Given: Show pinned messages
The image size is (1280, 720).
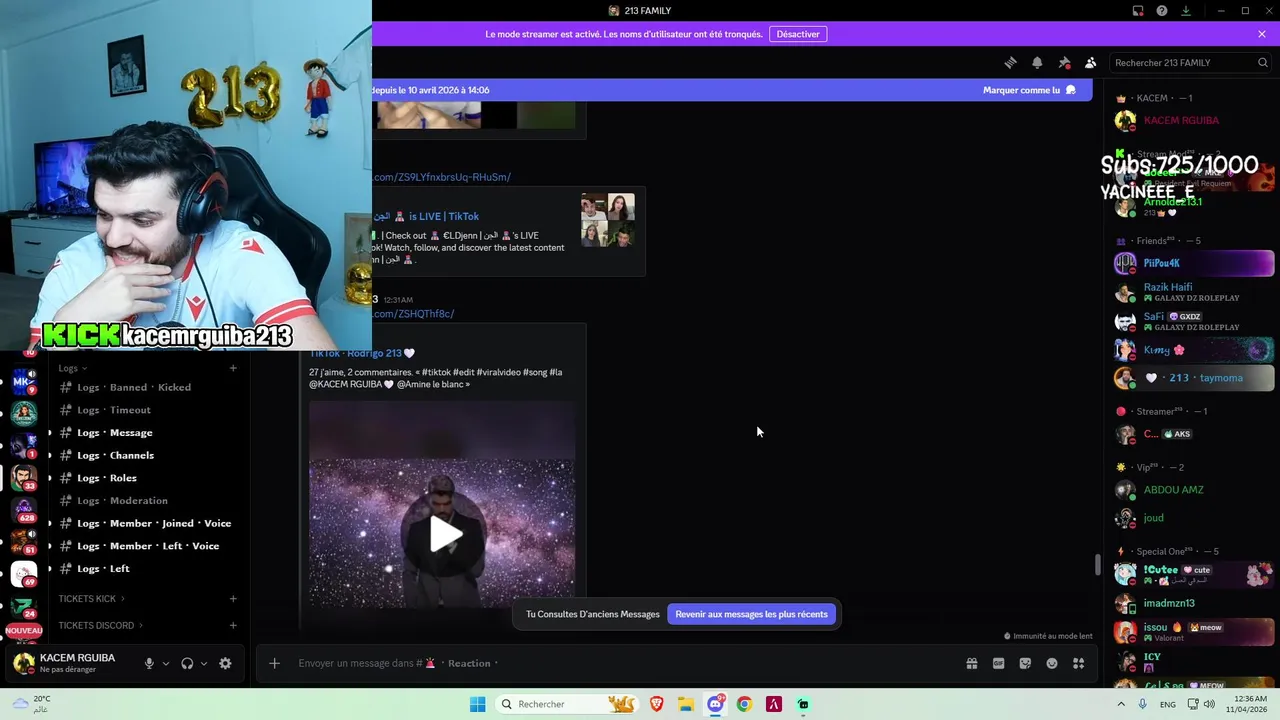Looking at the screenshot, I should tap(1064, 62).
